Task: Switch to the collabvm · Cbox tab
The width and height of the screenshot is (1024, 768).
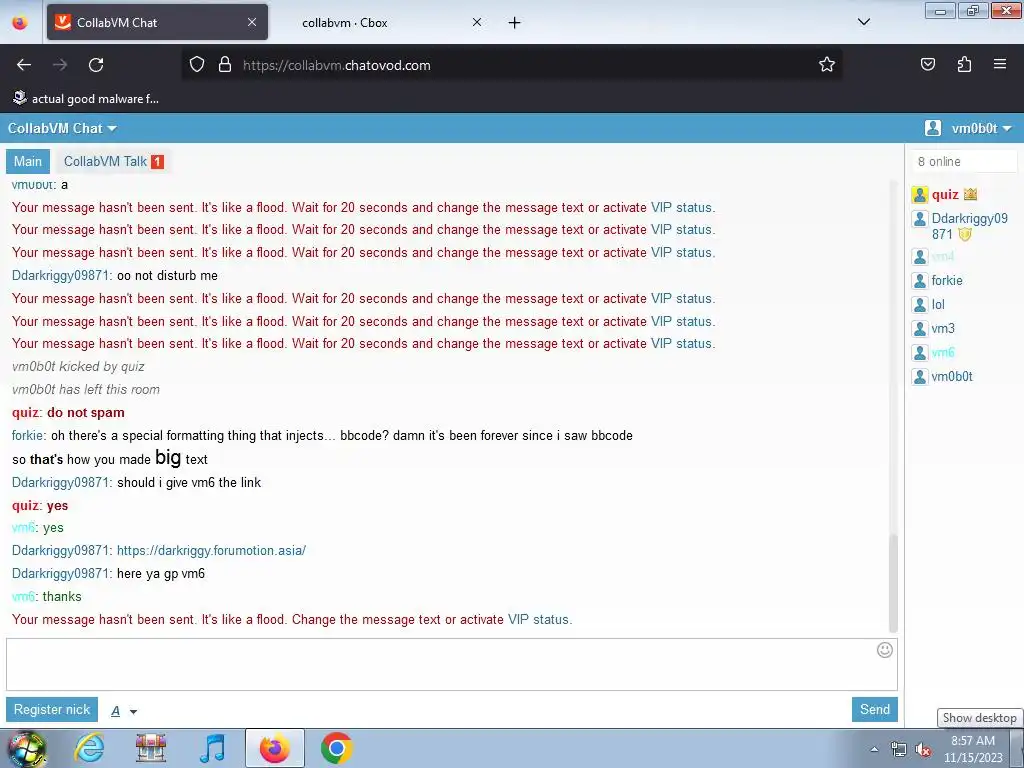Action: point(385,22)
